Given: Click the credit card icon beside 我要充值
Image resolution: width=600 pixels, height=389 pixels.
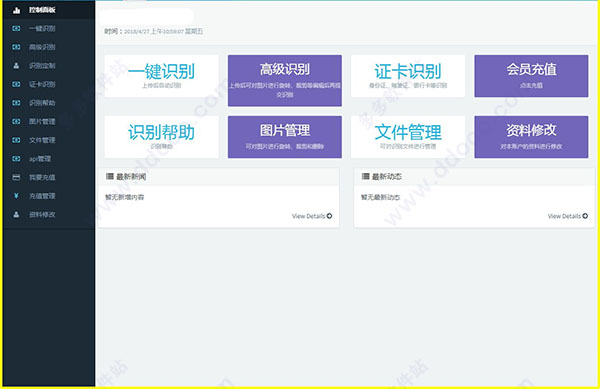Looking at the screenshot, I should point(16,177).
